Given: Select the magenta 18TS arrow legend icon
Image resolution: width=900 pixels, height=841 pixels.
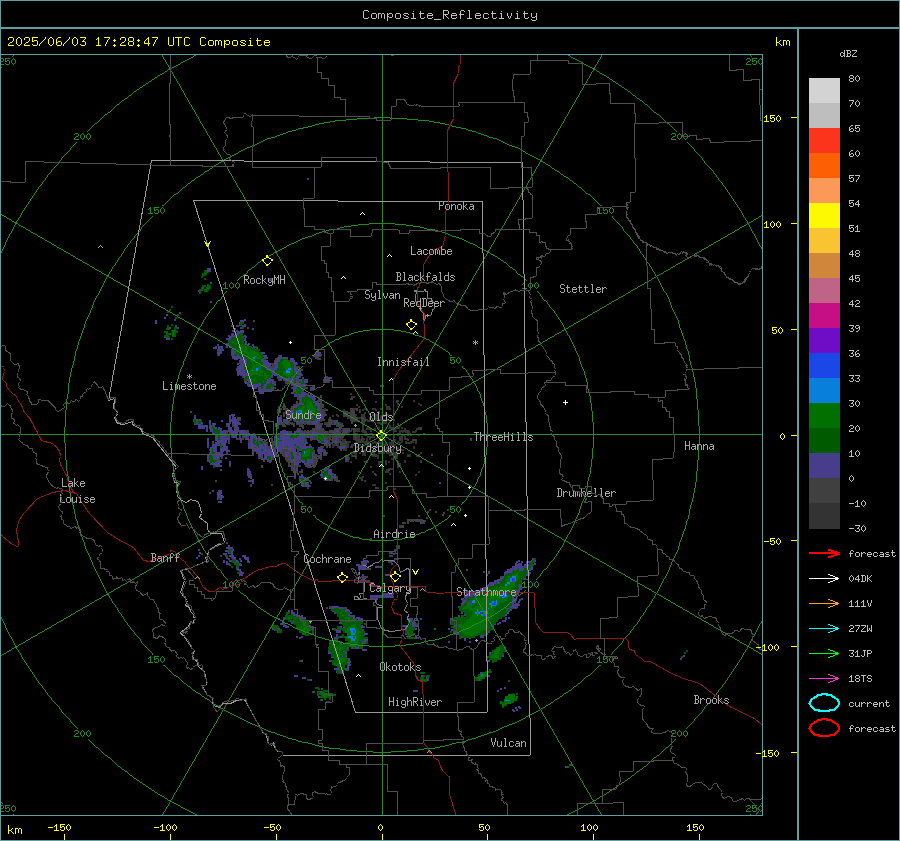Looking at the screenshot, I should (824, 679).
